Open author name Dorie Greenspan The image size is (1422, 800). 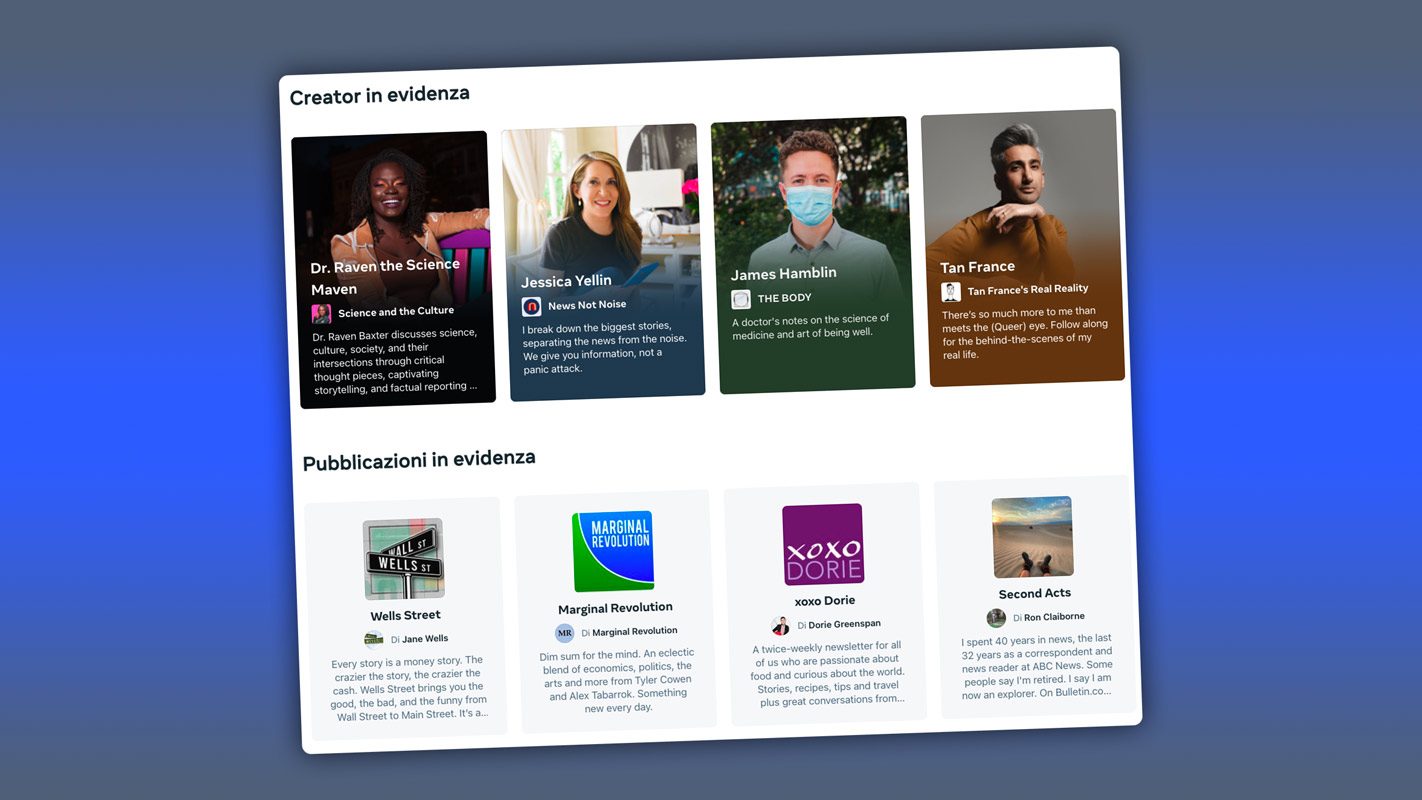pos(844,624)
